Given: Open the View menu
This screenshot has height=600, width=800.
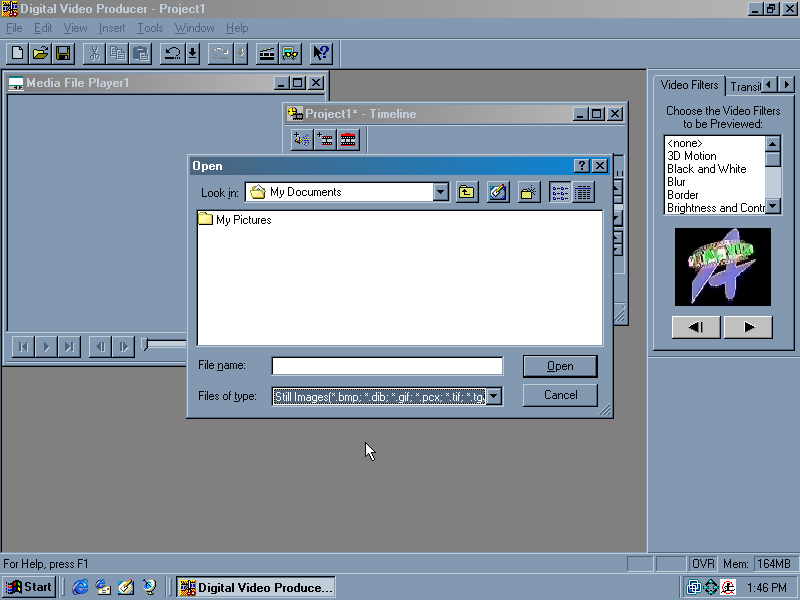Looking at the screenshot, I should (x=75, y=28).
